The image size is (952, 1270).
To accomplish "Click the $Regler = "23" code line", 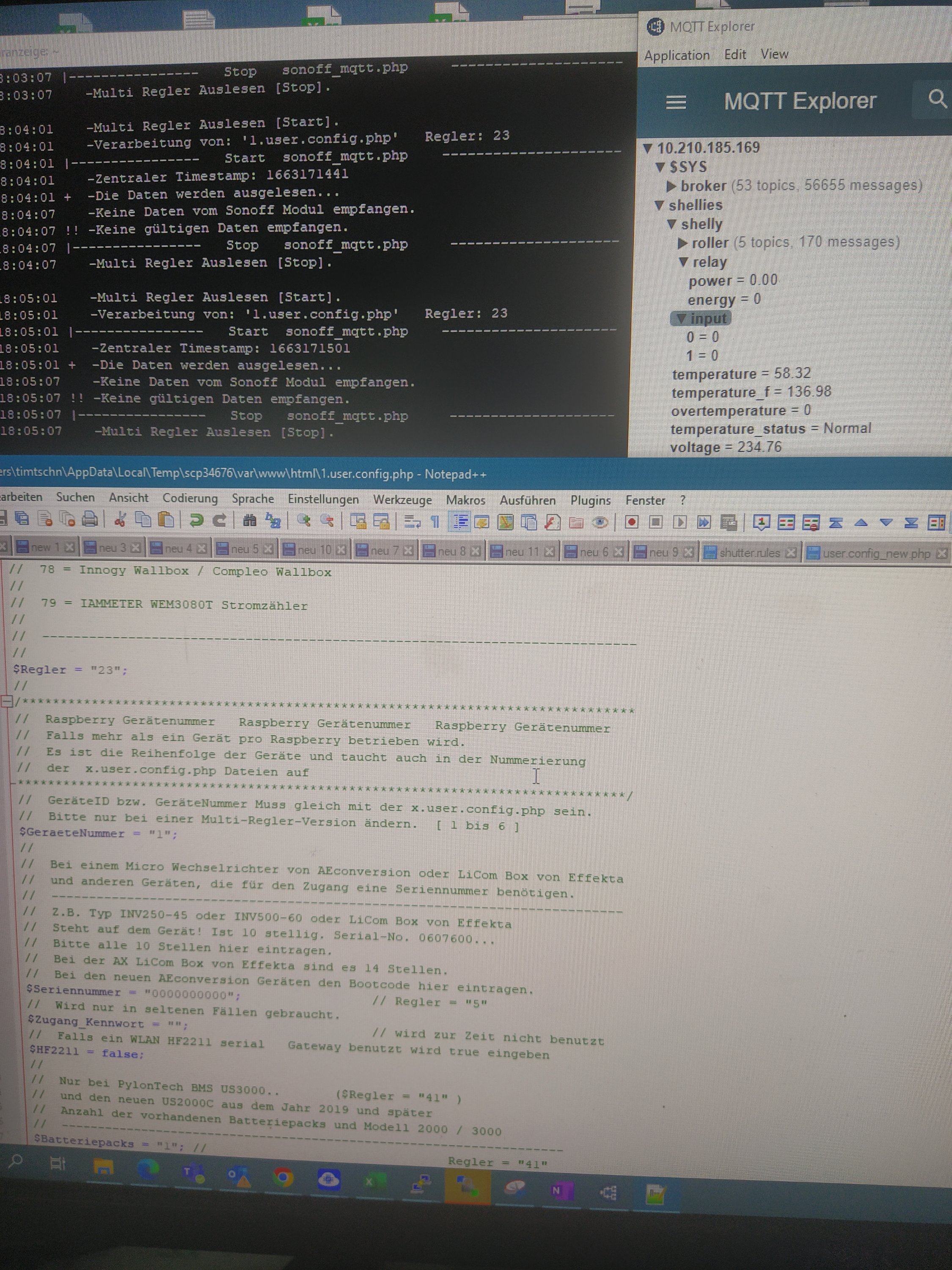I will tap(70, 669).
